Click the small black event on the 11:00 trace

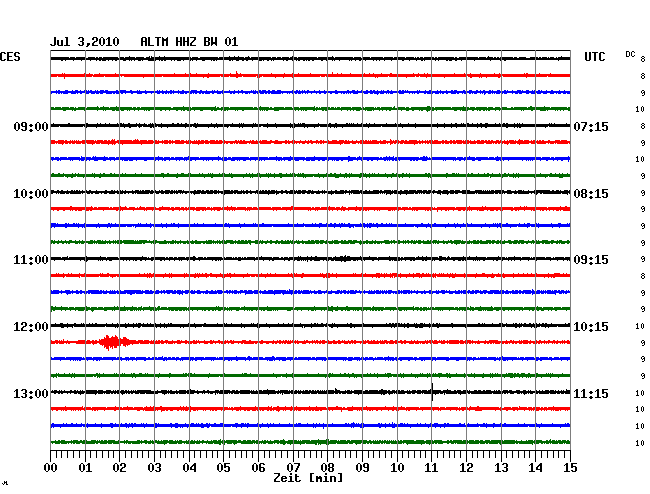[344, 259]
